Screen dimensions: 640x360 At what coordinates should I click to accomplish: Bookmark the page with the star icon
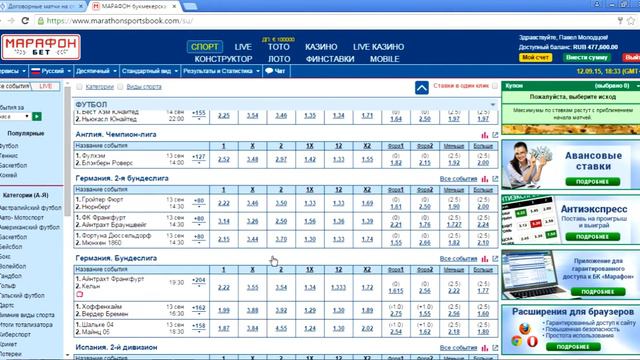coord(631,20)
